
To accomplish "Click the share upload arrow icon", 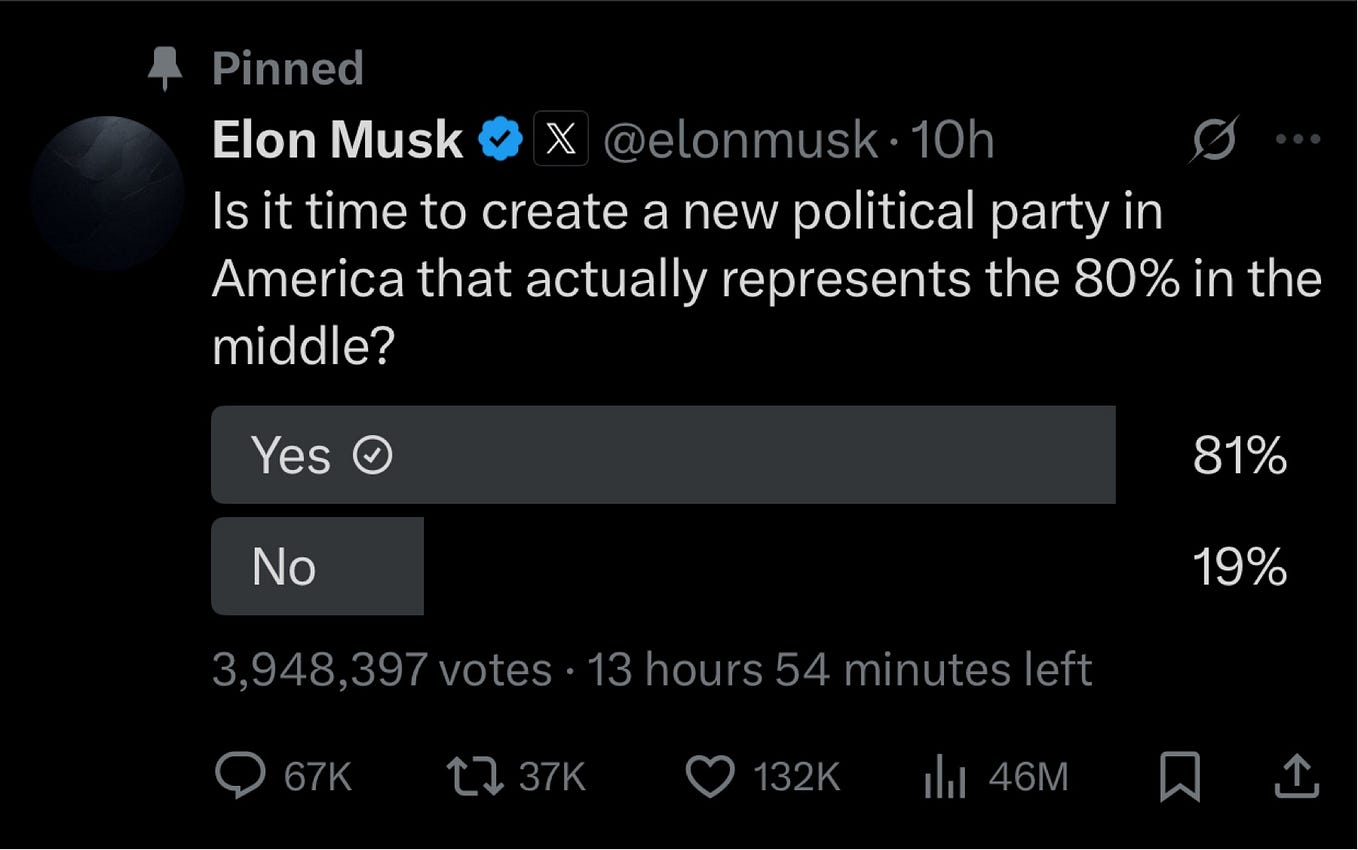I will pos(1295,777).
